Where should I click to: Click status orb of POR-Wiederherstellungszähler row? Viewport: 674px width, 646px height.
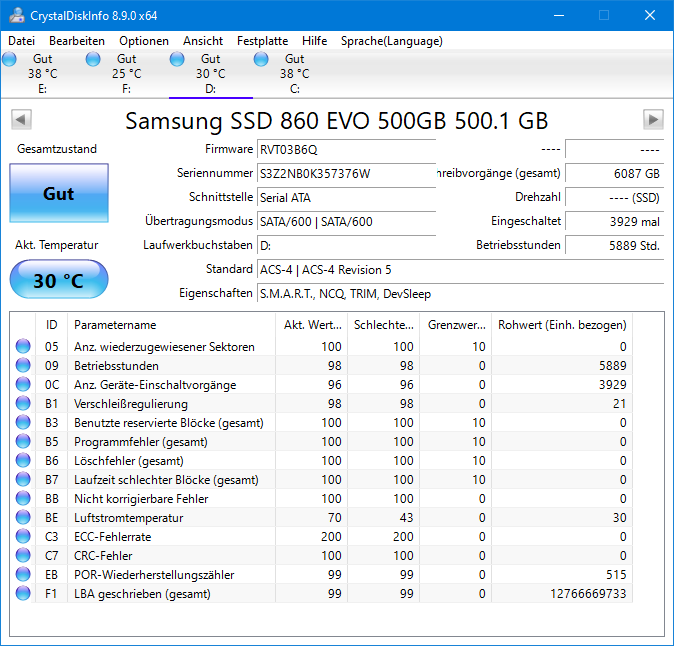pyautogui.click(x=23, y=574)
